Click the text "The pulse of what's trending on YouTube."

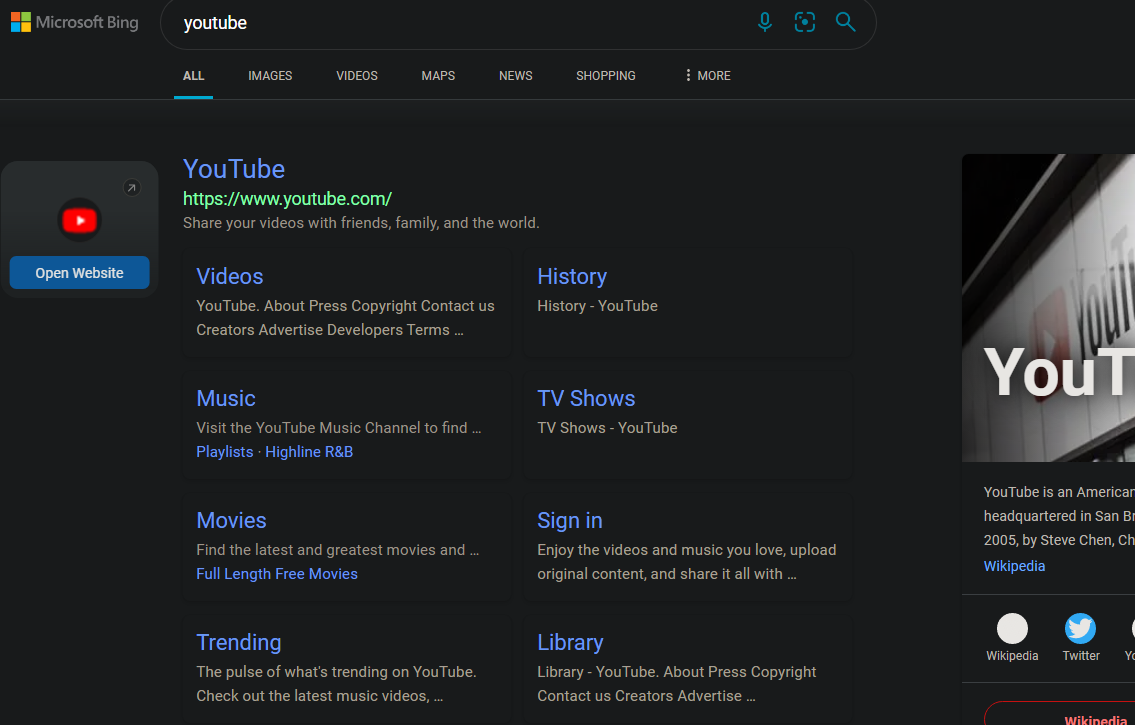pyautogui.click(x=336, y=672)
